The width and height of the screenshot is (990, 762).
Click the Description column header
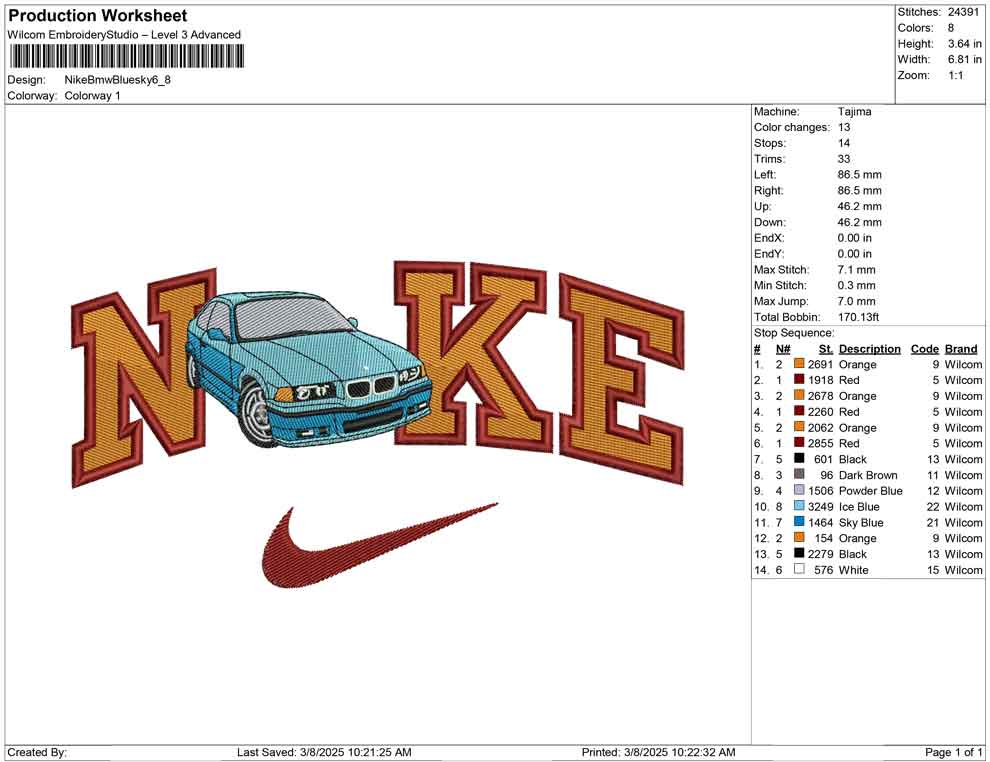pyautogui.click(x=869, y=349)
